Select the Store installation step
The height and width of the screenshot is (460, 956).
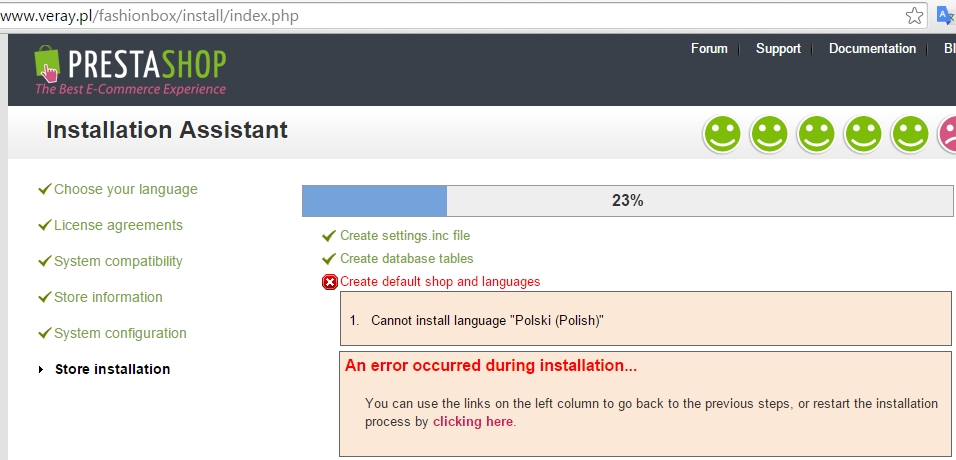tap(112, 369)
